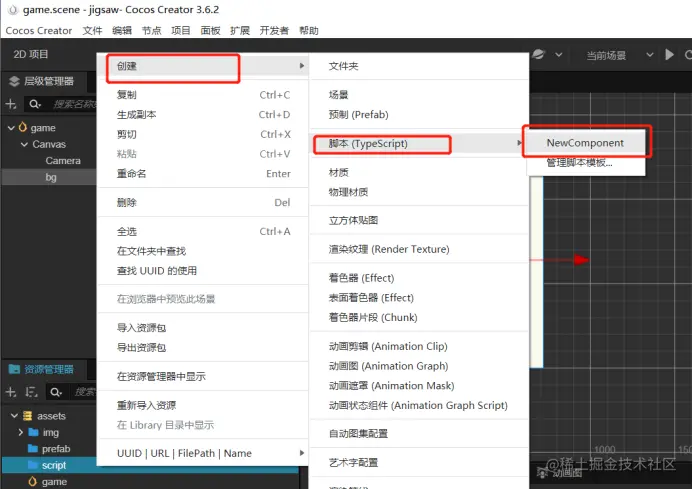Open the Help (帮助) menu
This screenshot has width=693, height=489.
(x=308, y=31)
